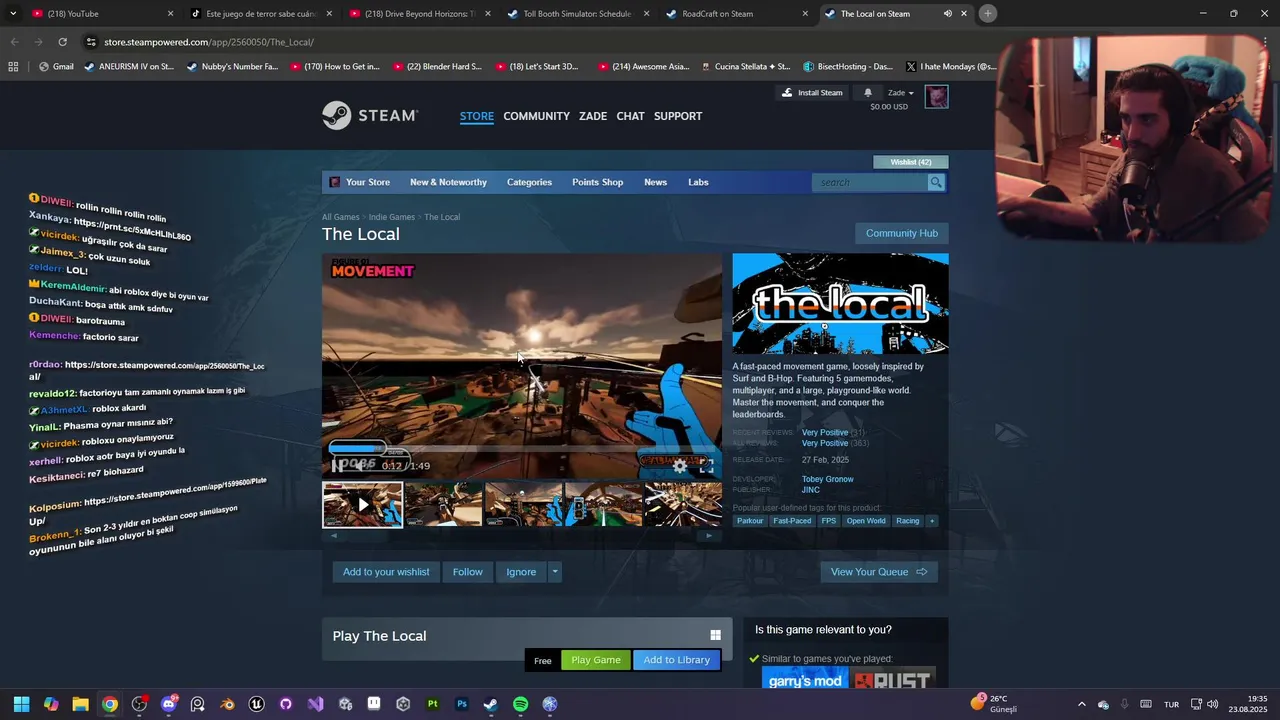Open the Points Shop store tab
This screenshot has width=1280, height=720.
click(x=597, y=182)
